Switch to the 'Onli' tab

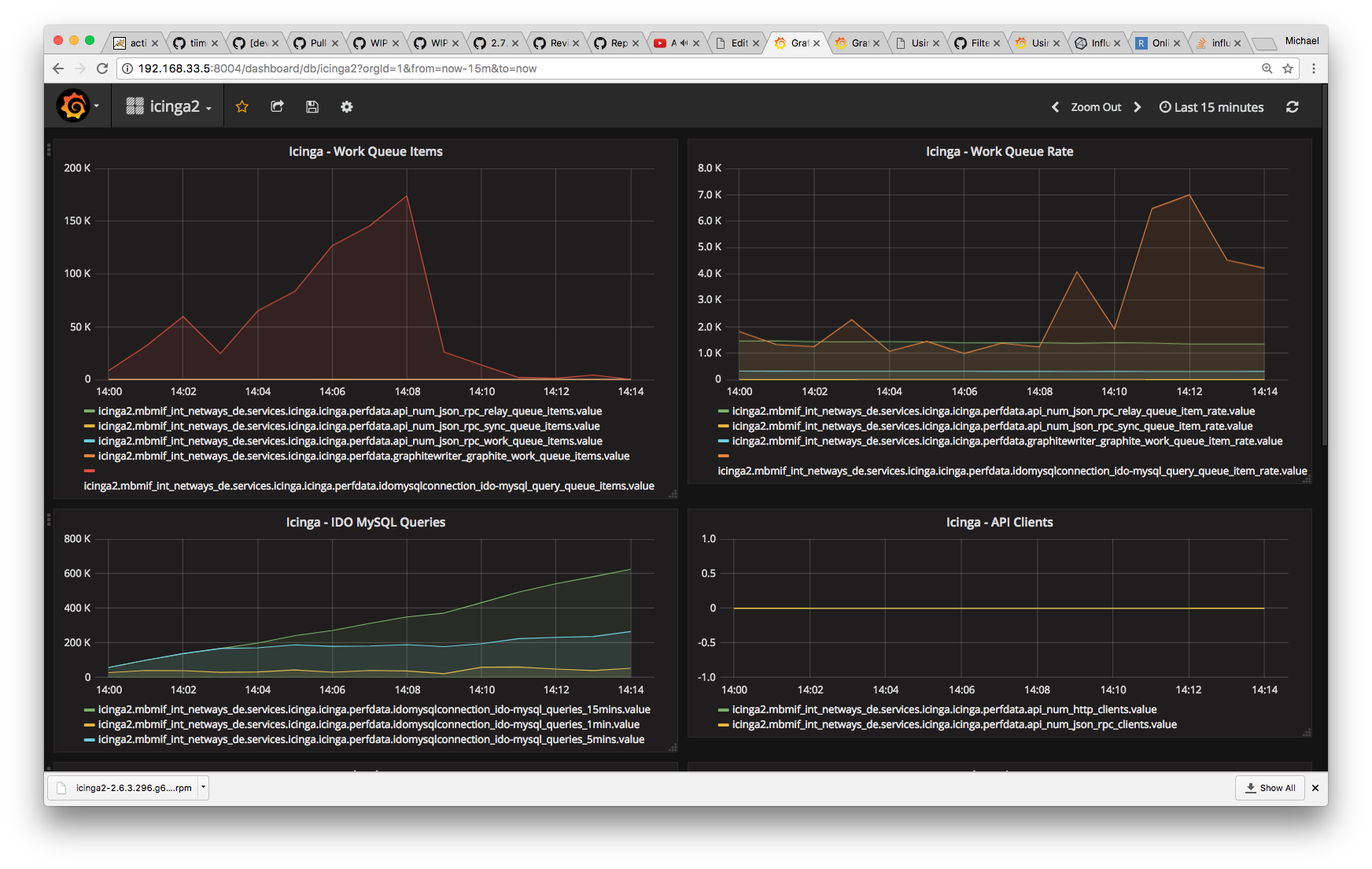[1158, 43]
